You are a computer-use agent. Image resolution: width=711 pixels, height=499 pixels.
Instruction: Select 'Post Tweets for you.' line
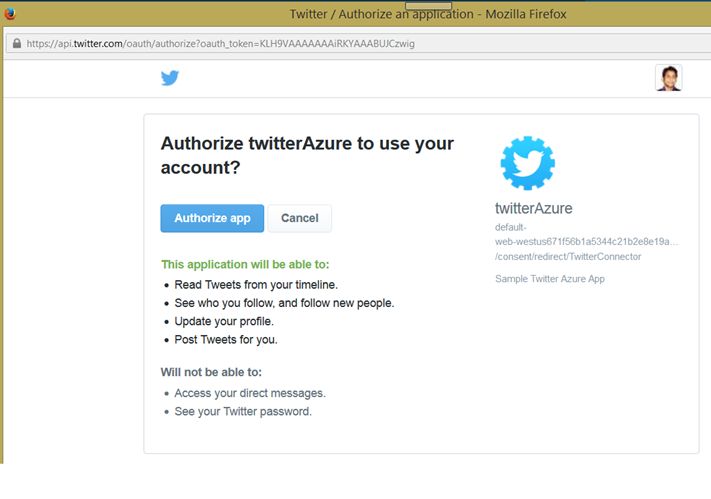click(x=226, y=339)
